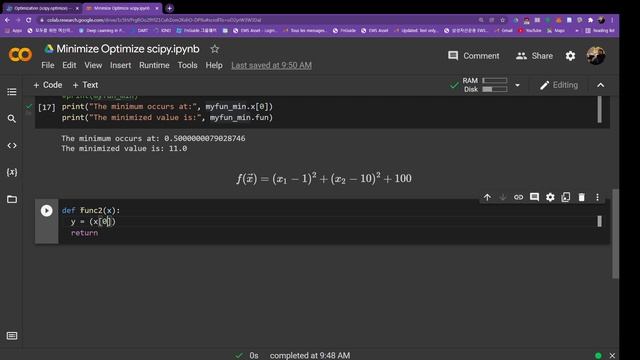The width and height of the screenshot is (640, 360).
Task: Click the browser address bar URL
Action: (153, 20)
